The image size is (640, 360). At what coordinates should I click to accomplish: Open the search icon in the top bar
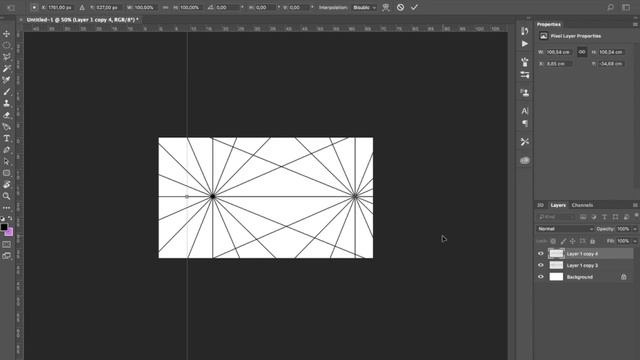611,7
